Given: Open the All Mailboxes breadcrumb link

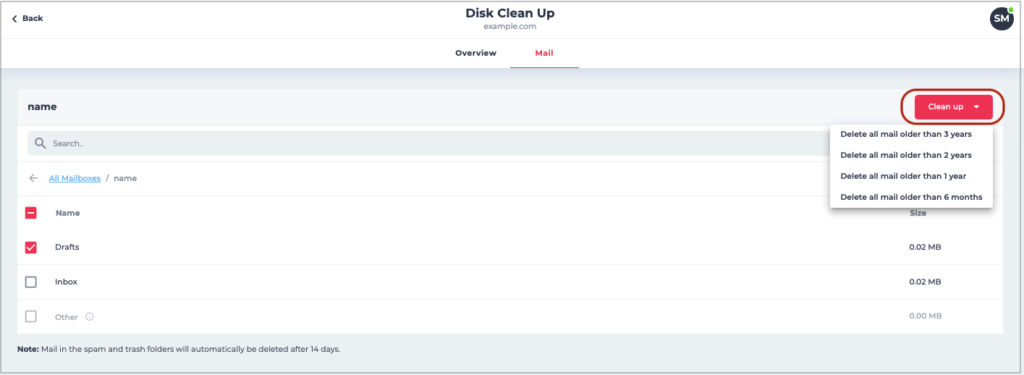Looking at the screenshot, I should click(74, 178).
